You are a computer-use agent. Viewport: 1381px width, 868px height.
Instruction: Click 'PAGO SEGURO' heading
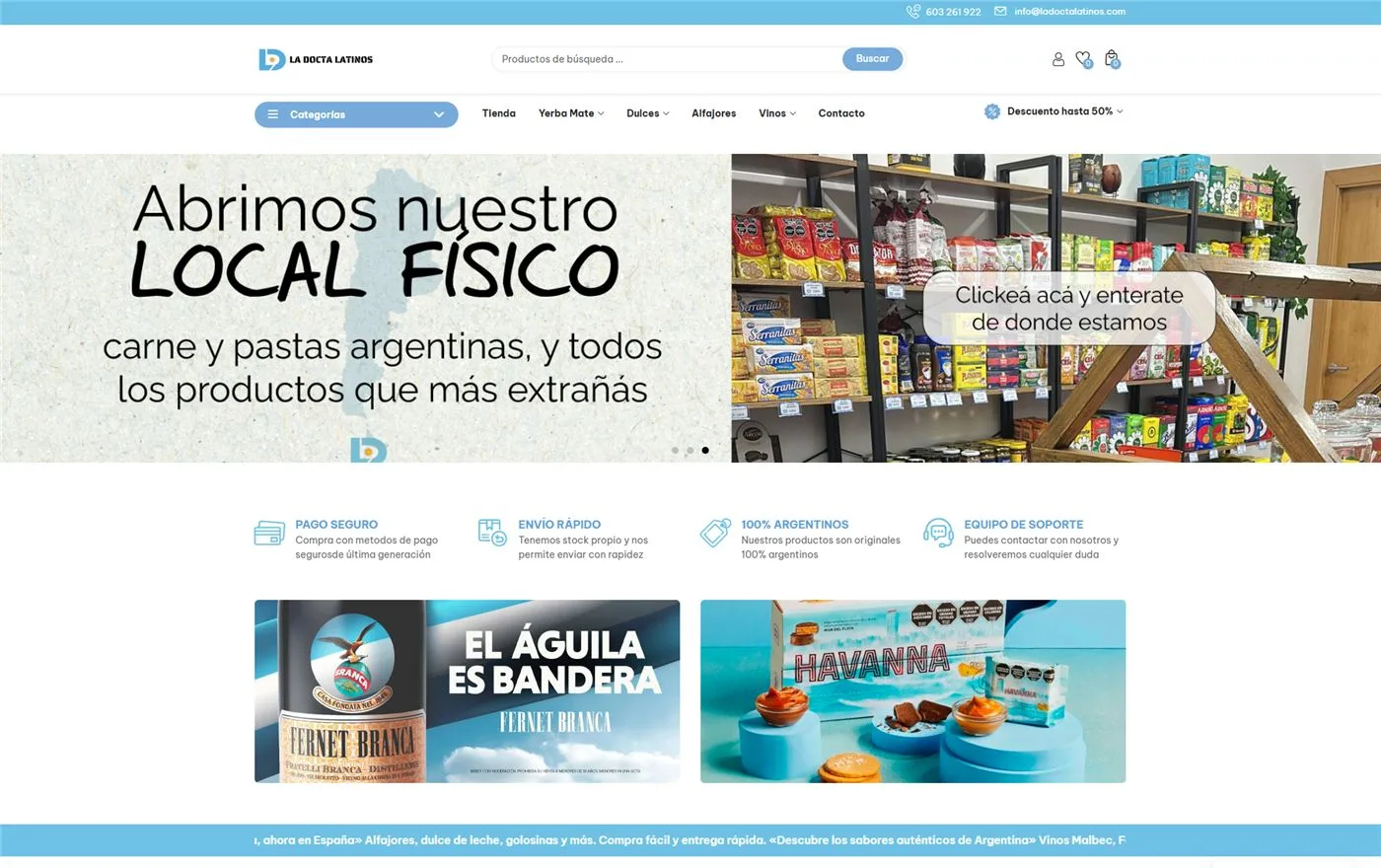(x=336, y=525)
